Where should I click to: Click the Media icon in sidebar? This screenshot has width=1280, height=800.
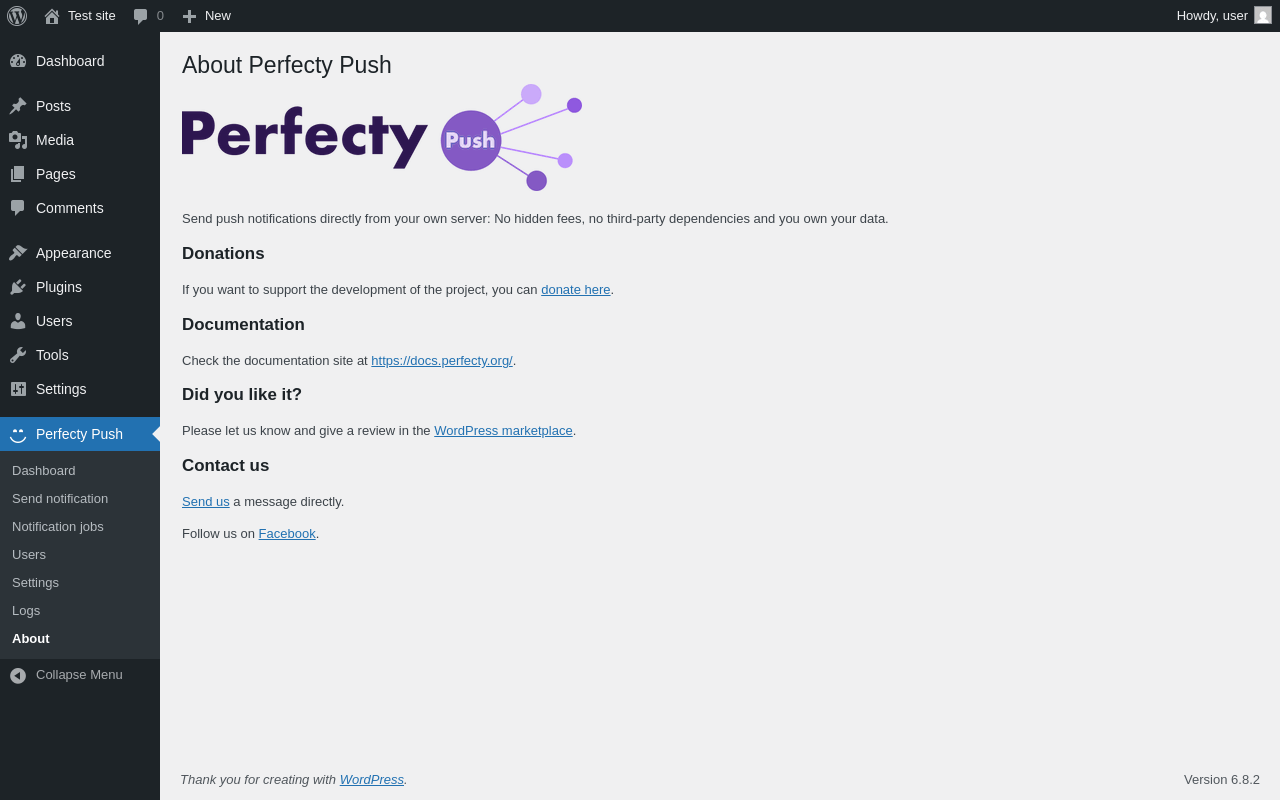[18, 140]
